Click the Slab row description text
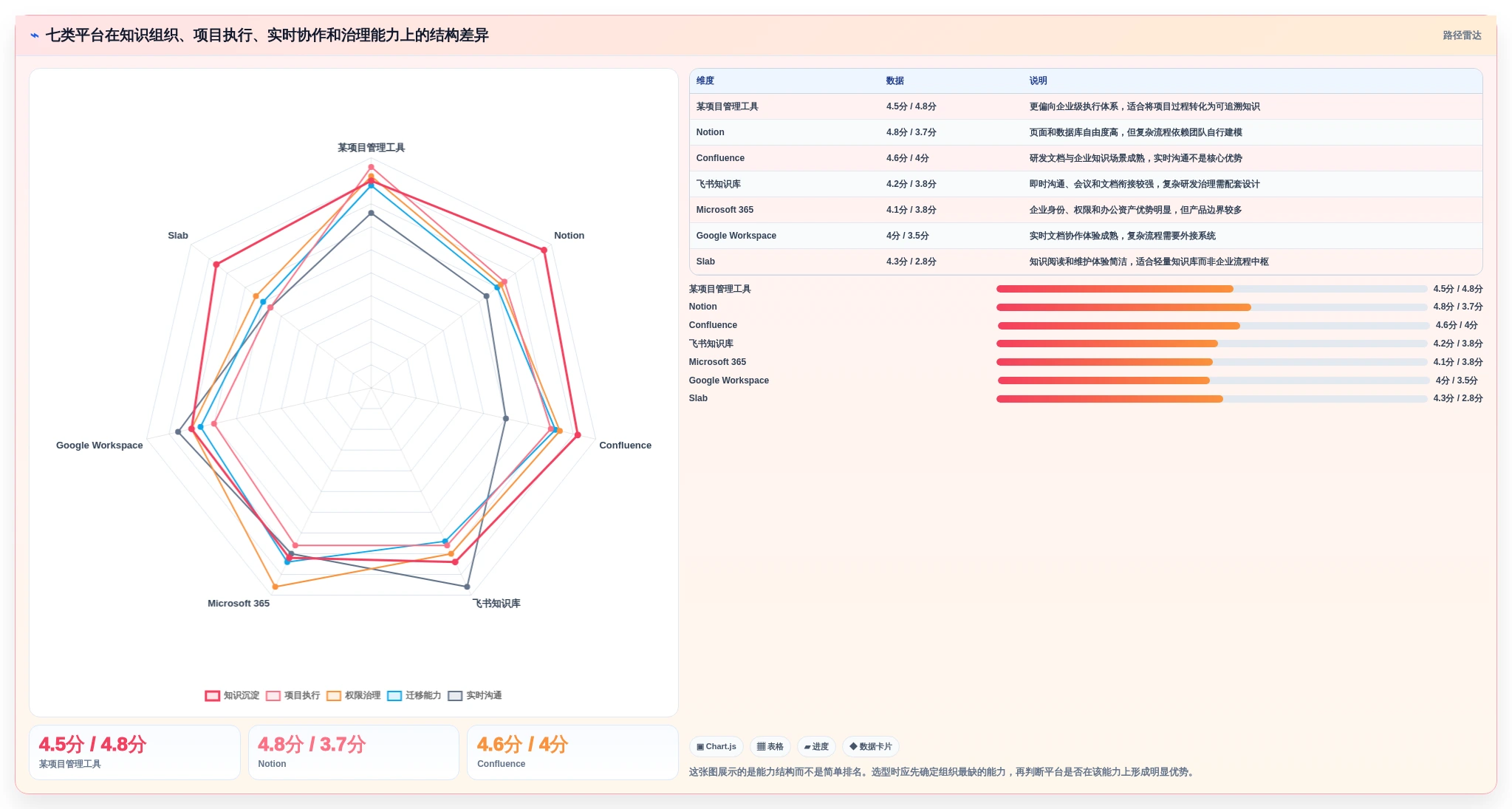The image size is (1512, 809). coord(1149,262)
